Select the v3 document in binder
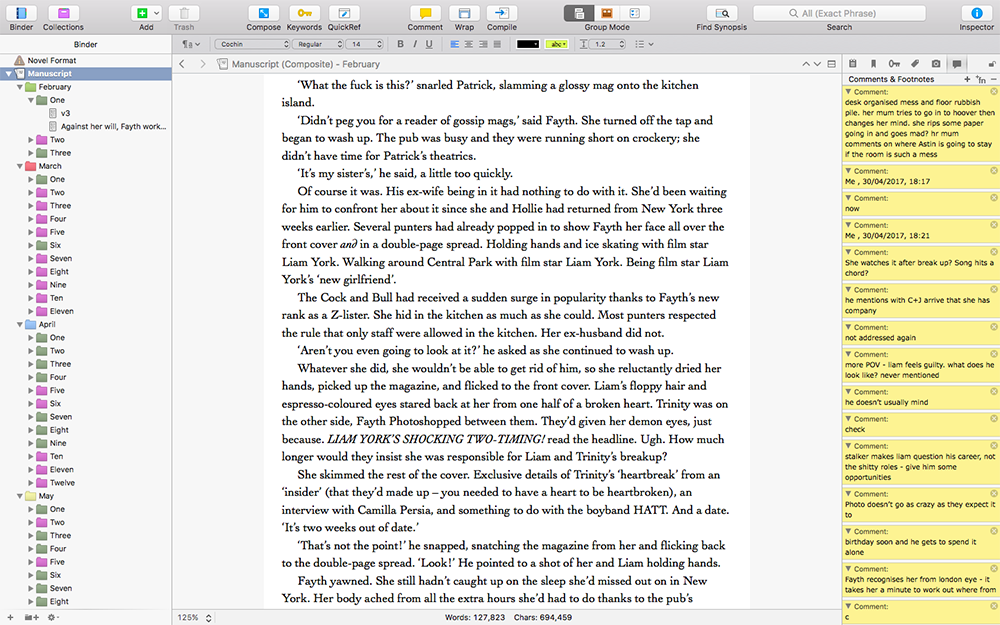This screenshot has height=625, width=1000. pyautogui.click(x=65, y=113)
